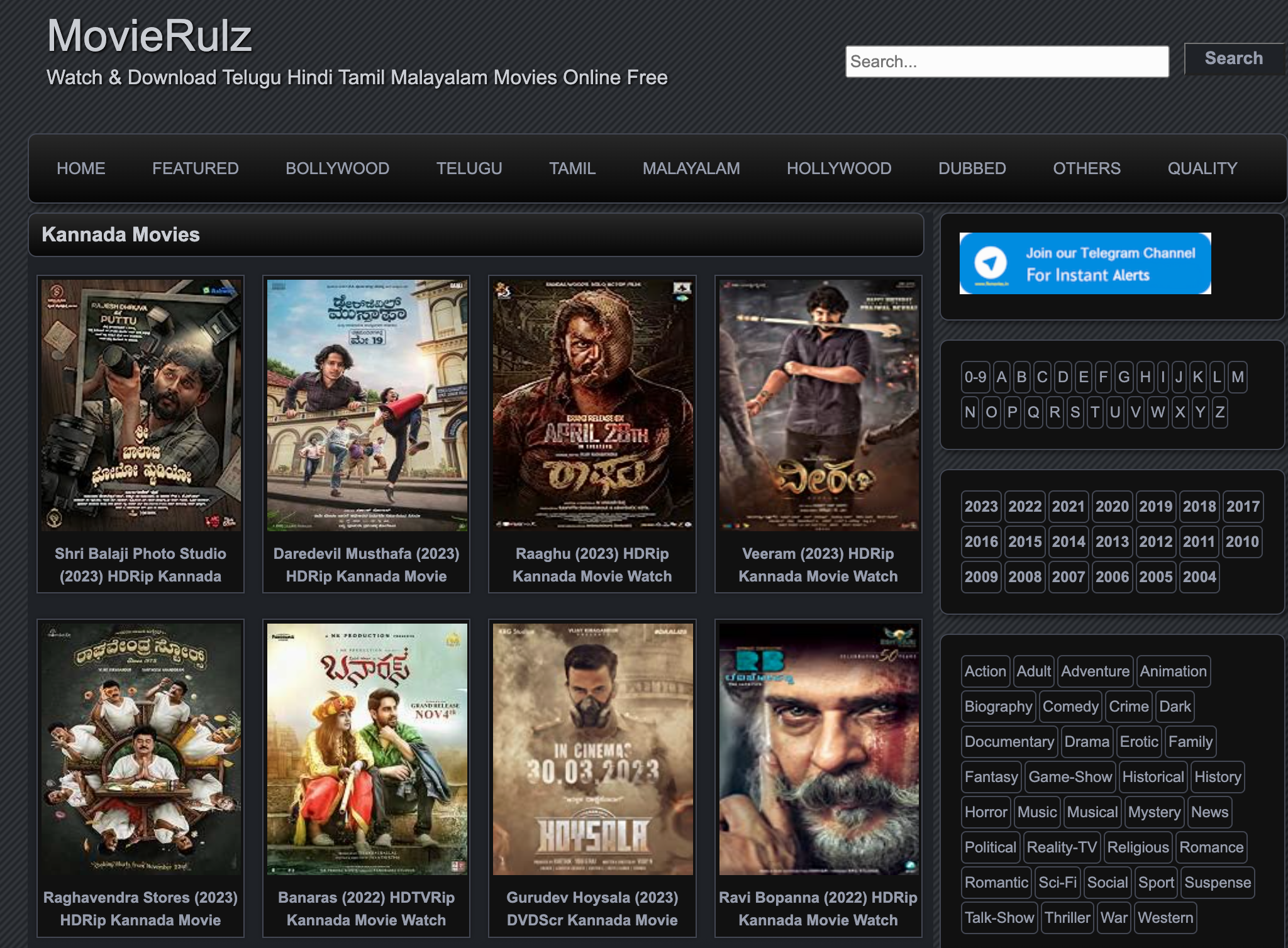Choose the Documentary genre tag

tap(1009, 742)
